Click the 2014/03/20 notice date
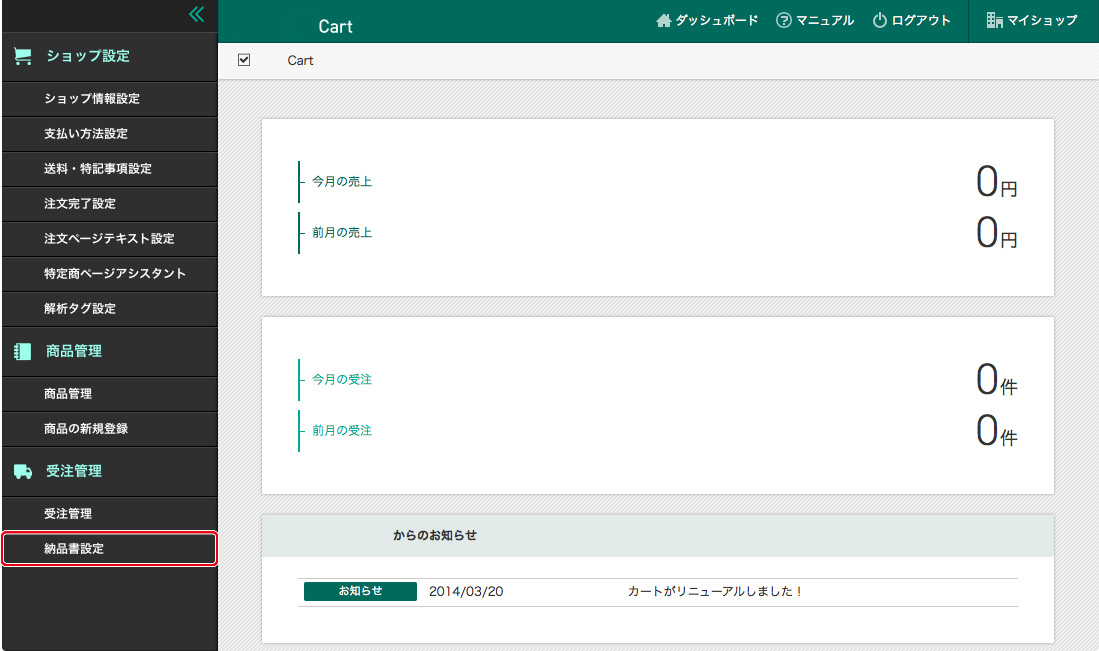Image resolution: width=1099 pixels, height=651 pixels. [466, 591]
